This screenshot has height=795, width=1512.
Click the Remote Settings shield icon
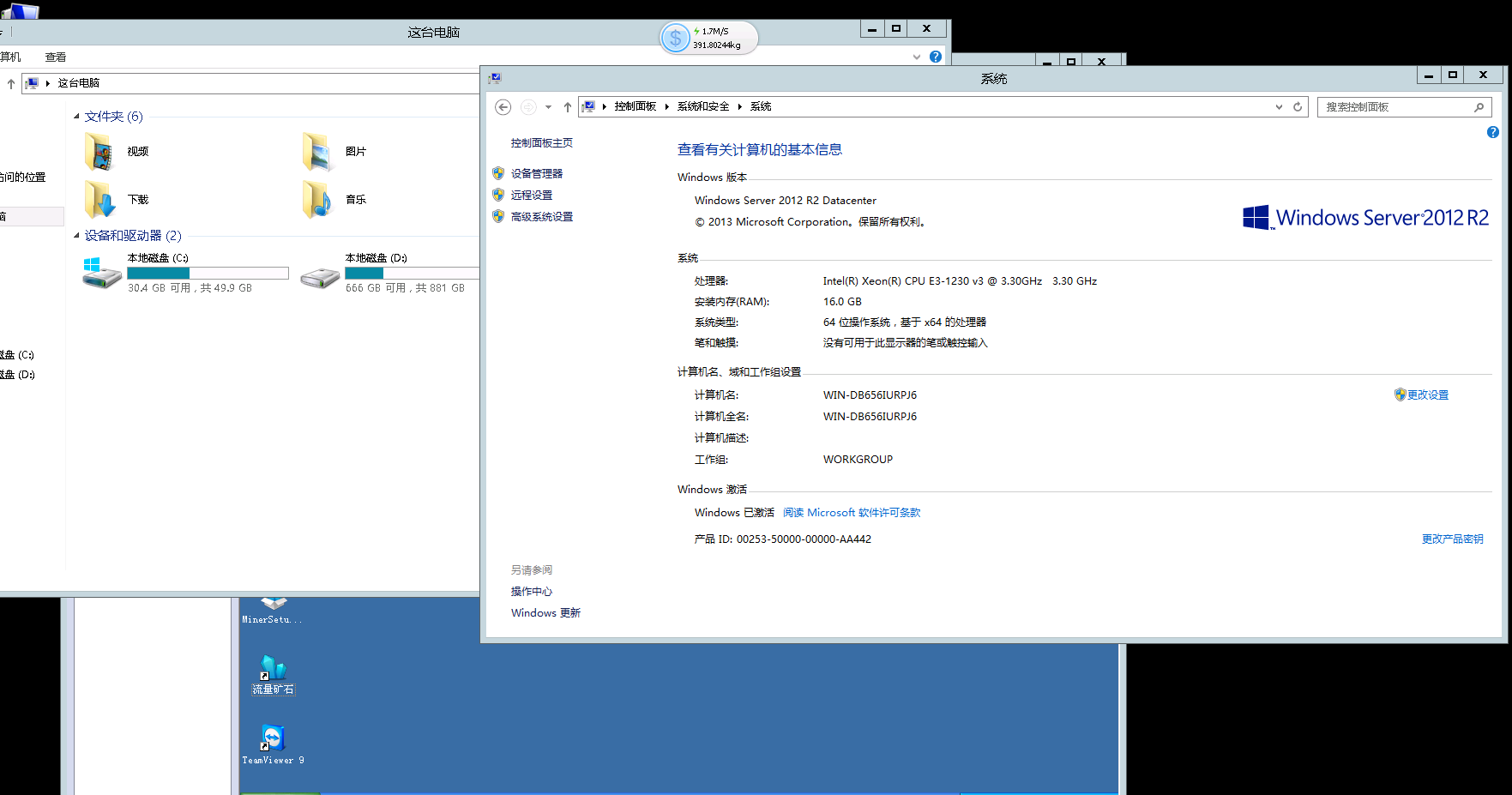pyautogui.click(x=498, y=195)
